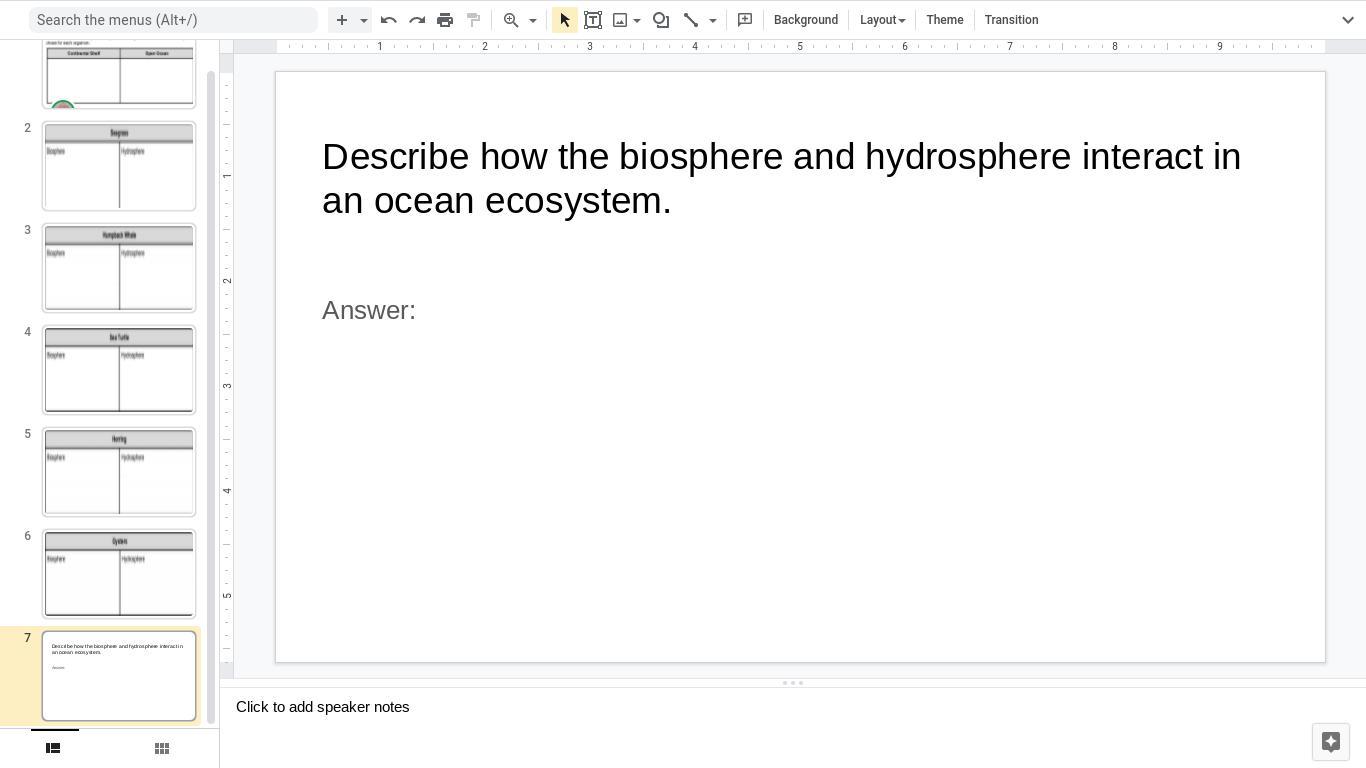Open the Shape tool
1366x768 pixels.
[x=661, y=20]
